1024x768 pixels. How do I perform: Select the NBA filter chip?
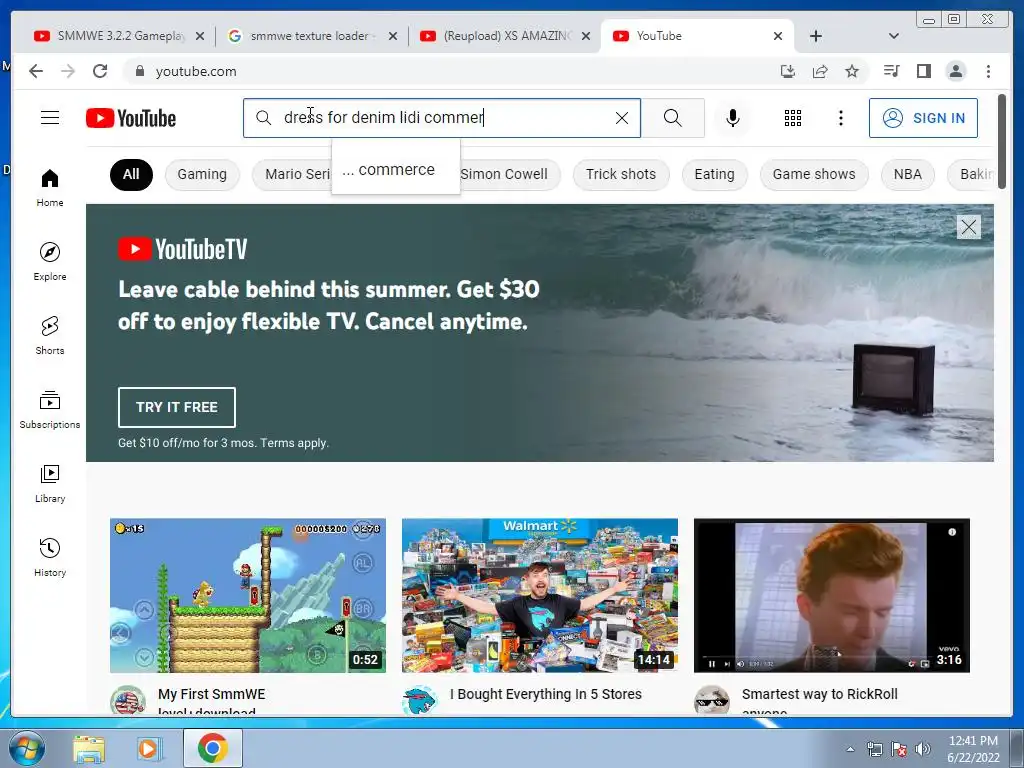[907, 174]
